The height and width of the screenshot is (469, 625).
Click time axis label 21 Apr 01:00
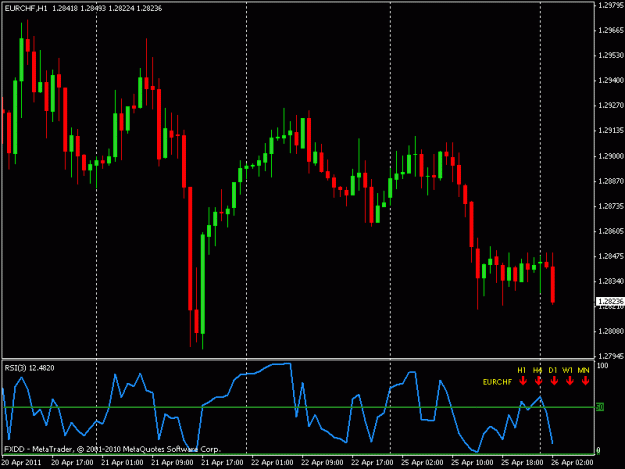click(x=122, y=463)
